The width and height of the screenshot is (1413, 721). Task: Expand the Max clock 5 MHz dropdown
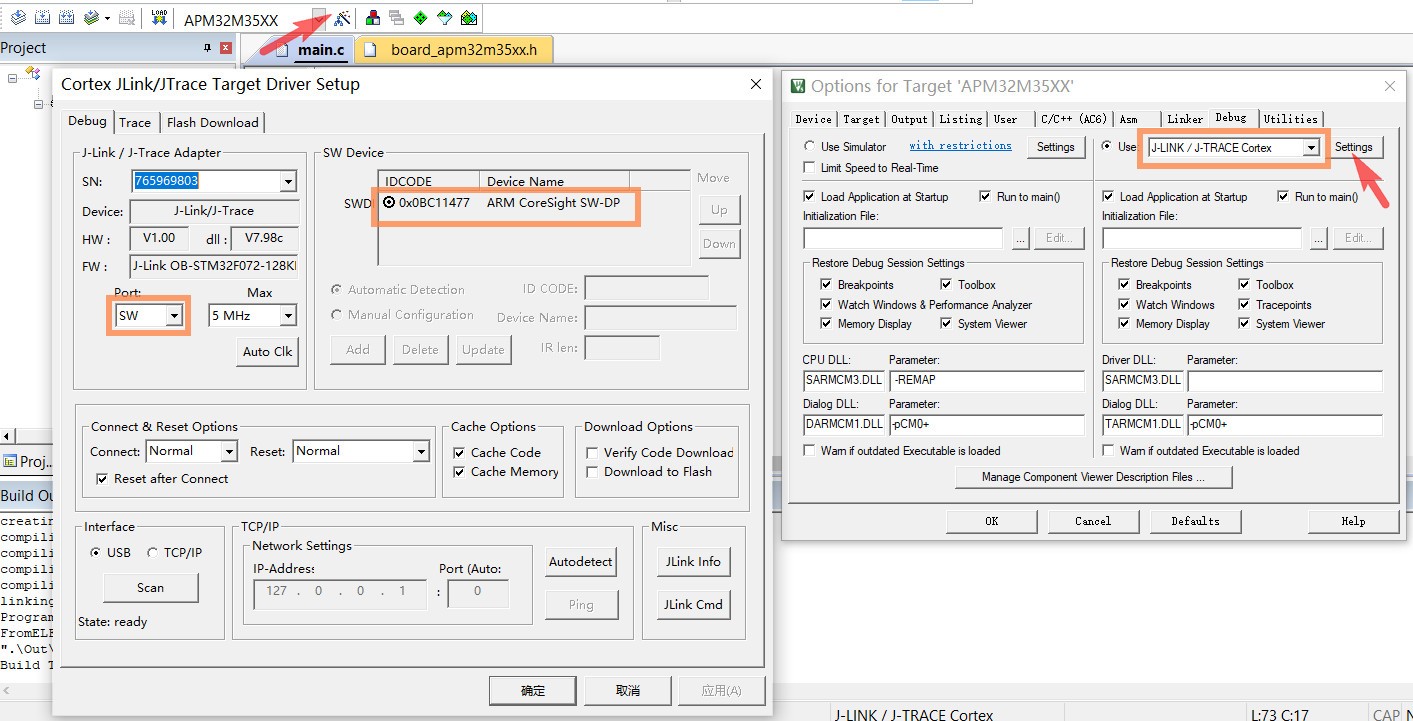pos(288,316)
